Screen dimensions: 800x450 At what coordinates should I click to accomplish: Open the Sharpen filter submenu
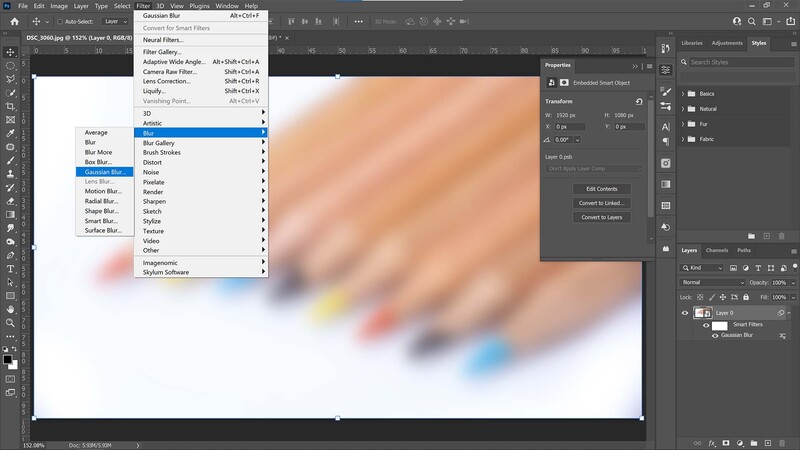point(201,202)
